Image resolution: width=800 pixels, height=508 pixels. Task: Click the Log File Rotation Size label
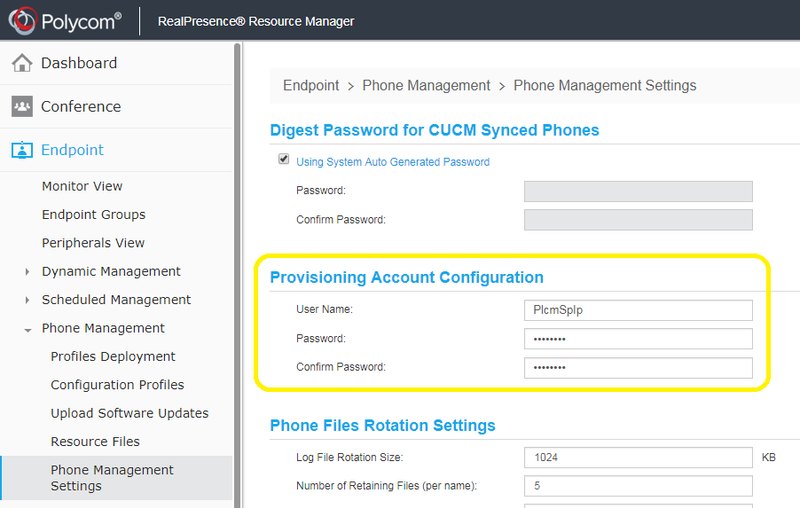[349, 458]
